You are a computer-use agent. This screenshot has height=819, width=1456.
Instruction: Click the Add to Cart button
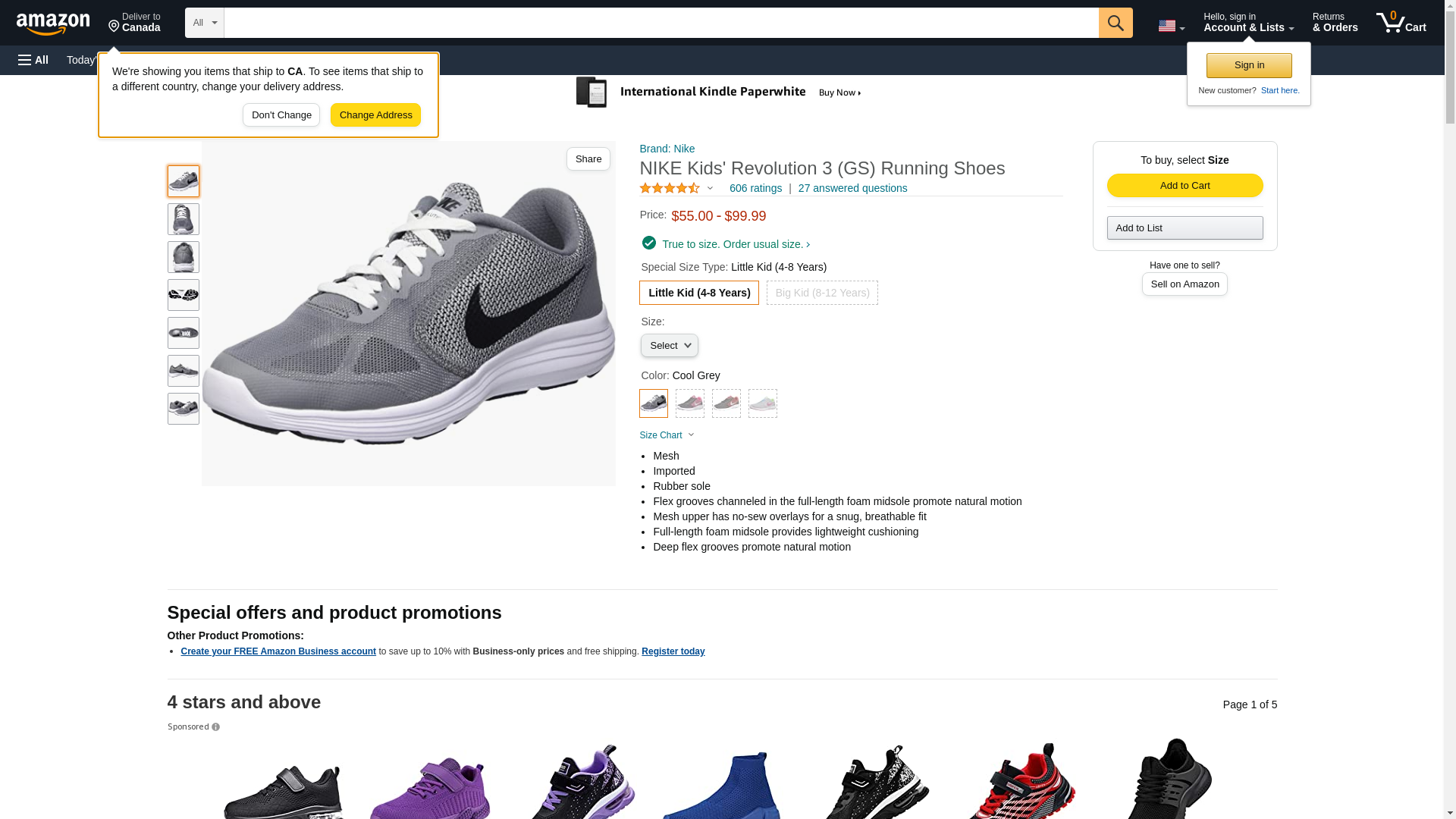tap(1185, 186)
